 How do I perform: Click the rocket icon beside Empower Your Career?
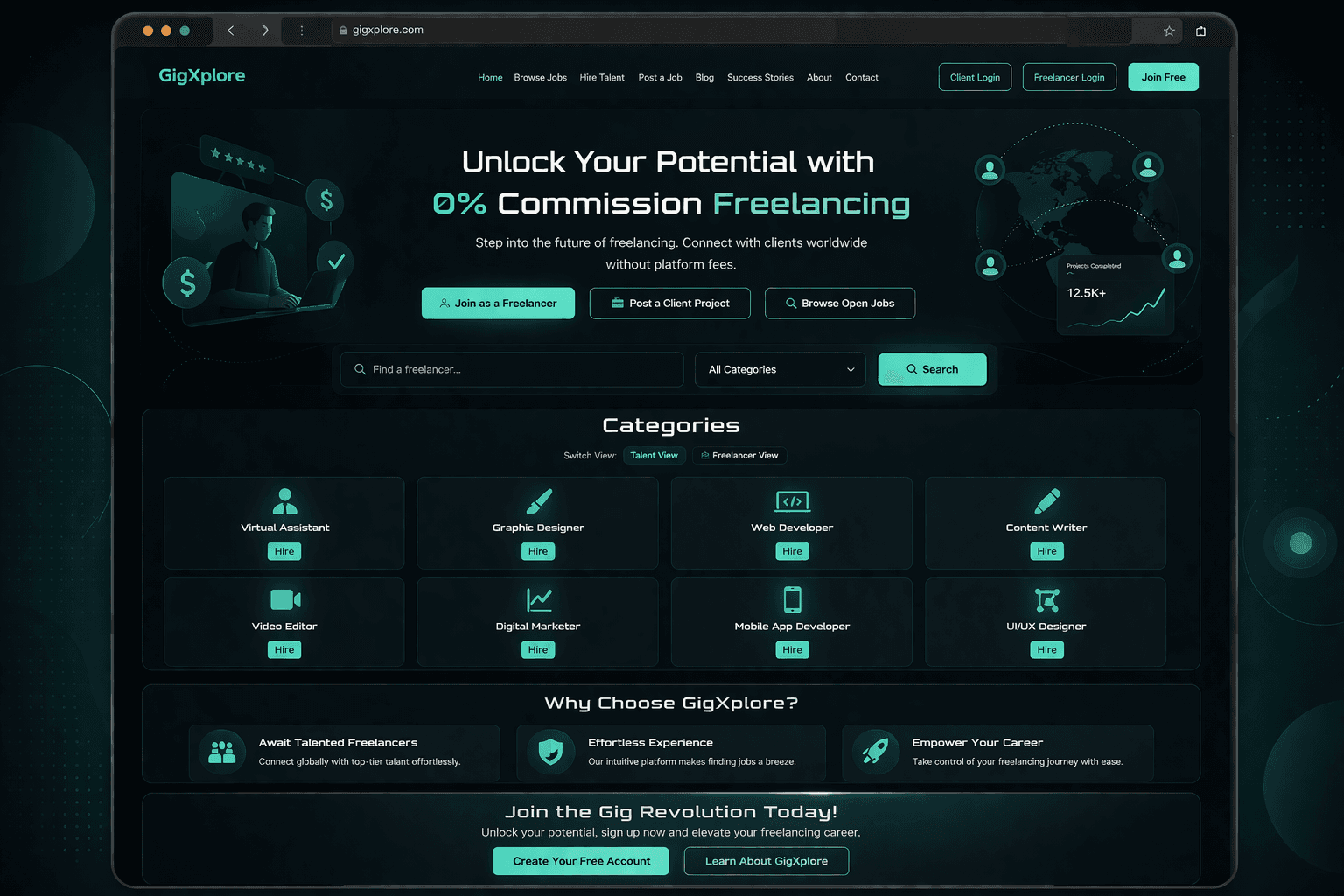(x=875, y=752)
